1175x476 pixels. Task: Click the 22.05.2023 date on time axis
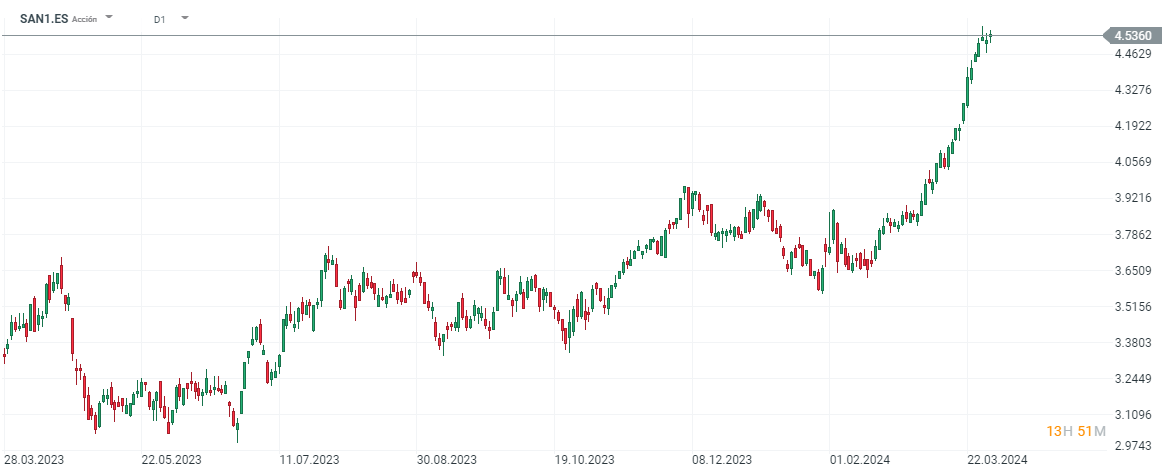pos(171,460)
